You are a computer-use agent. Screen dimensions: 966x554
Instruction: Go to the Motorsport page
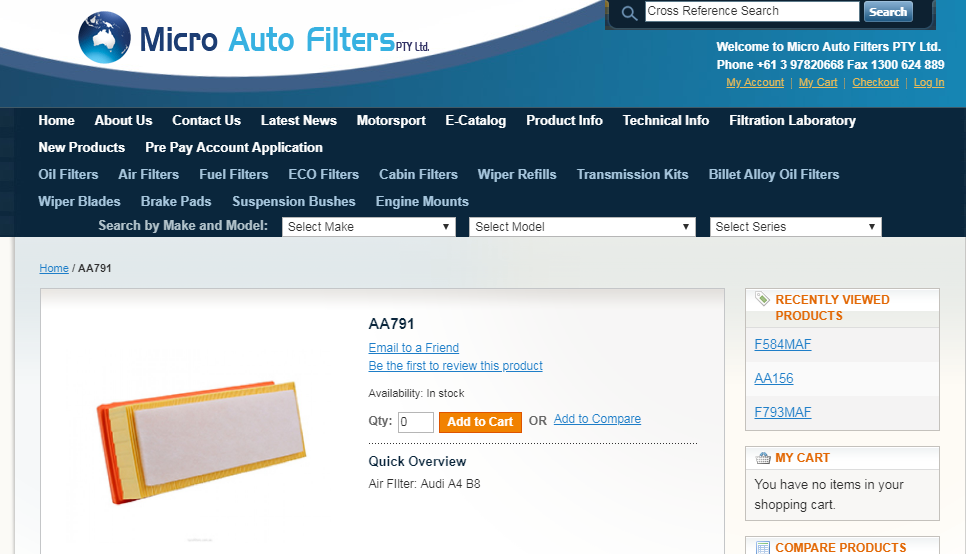(391, 121)
